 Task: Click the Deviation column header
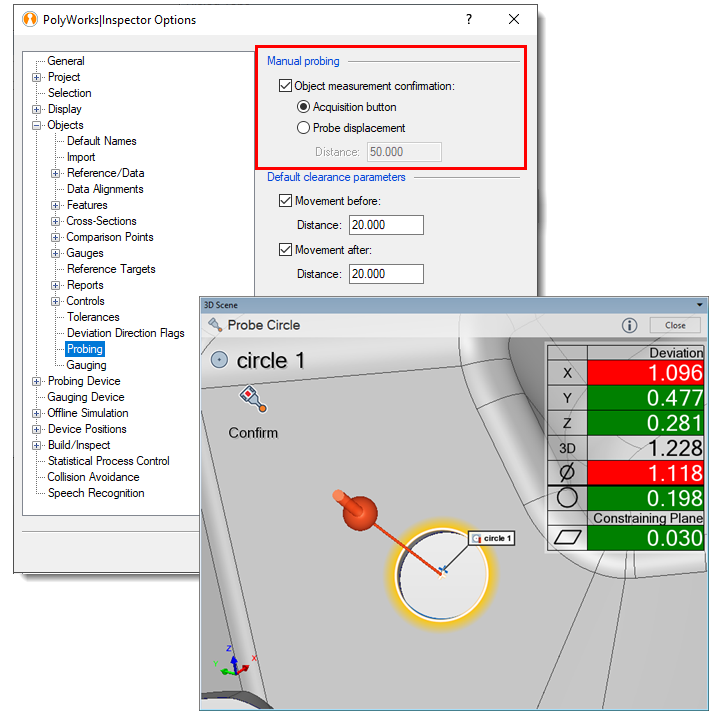click(x=645, y=353)
